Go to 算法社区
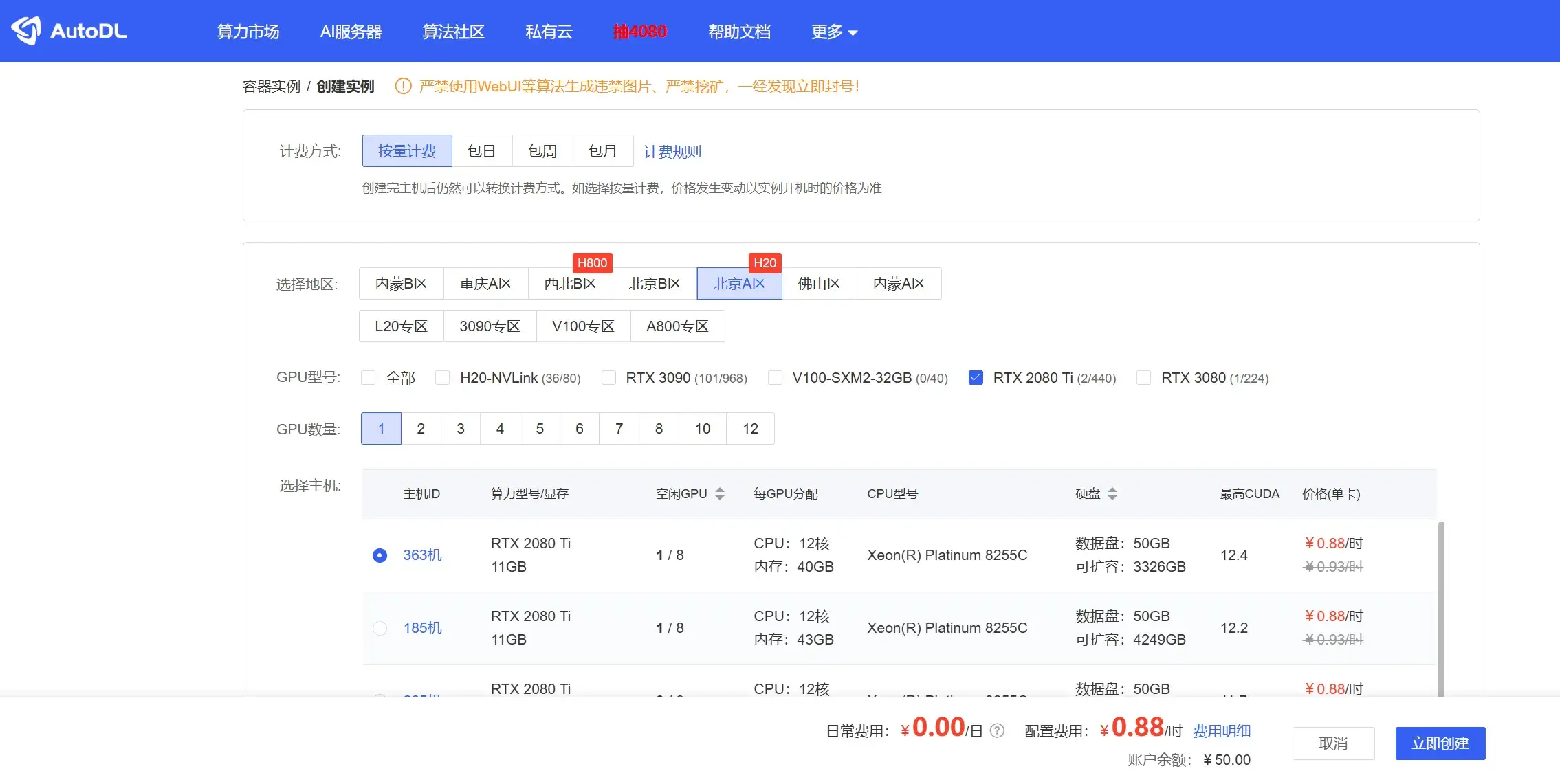This screenshot has height=784, width=1560. [454, 32]
